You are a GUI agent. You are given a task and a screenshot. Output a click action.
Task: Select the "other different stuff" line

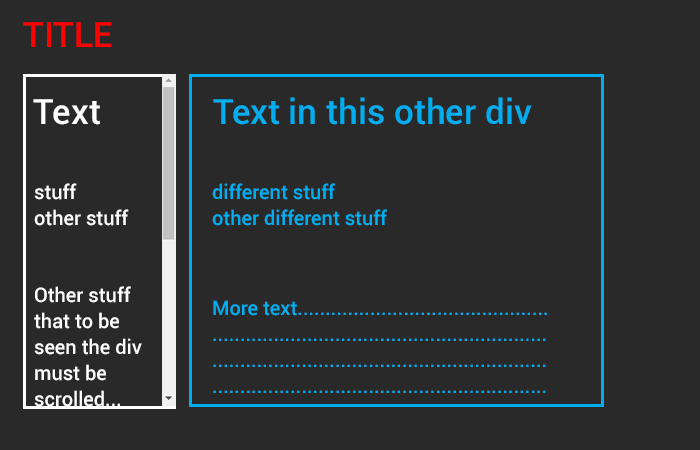point(299,218)
